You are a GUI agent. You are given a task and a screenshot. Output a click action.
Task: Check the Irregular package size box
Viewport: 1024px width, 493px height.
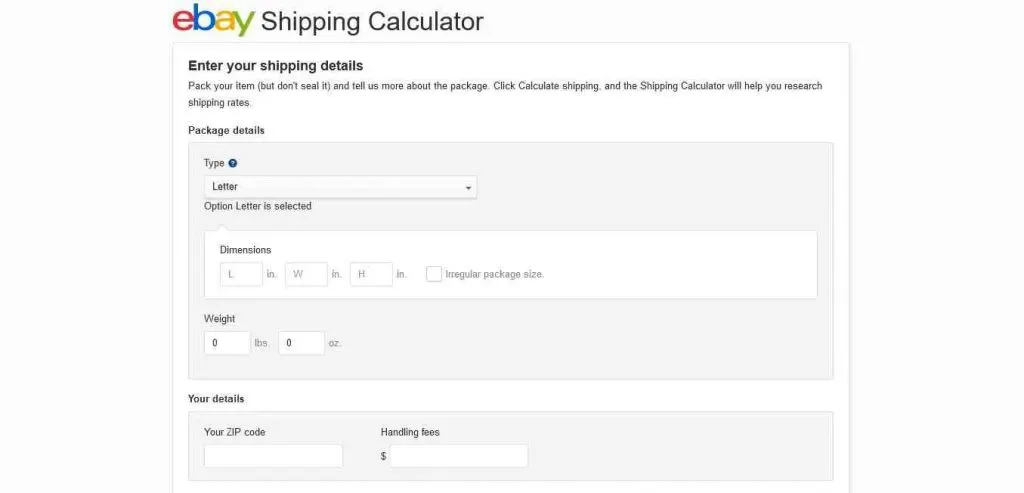(434, 274)
